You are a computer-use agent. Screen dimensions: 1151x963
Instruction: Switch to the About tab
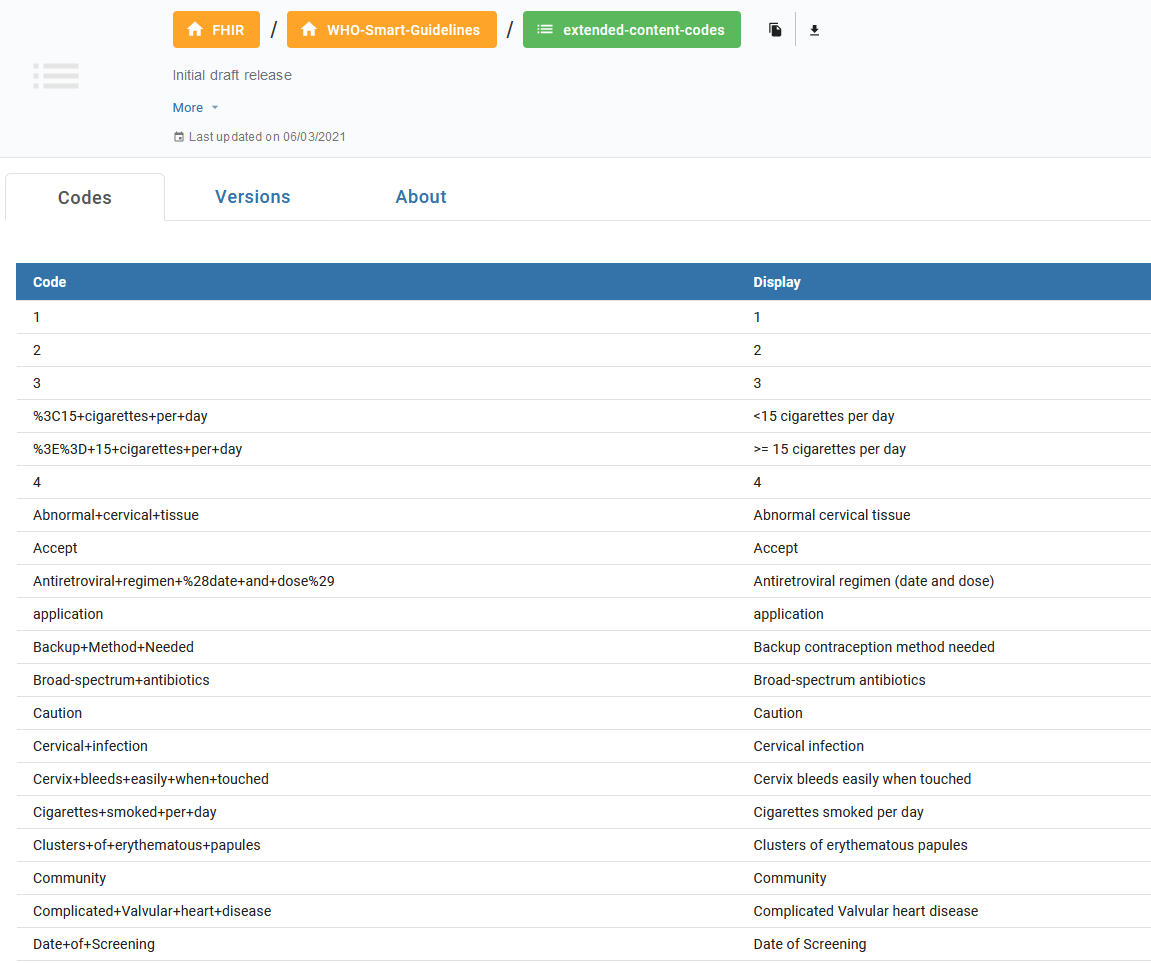pos(421,197)
